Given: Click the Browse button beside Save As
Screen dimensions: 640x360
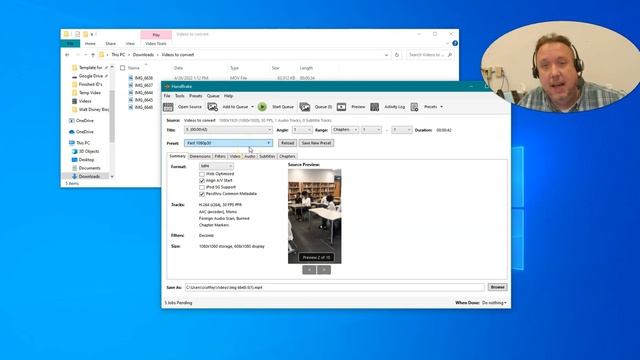Looking at the screenshot, I should pyautogui.click(x=498, y=287).
